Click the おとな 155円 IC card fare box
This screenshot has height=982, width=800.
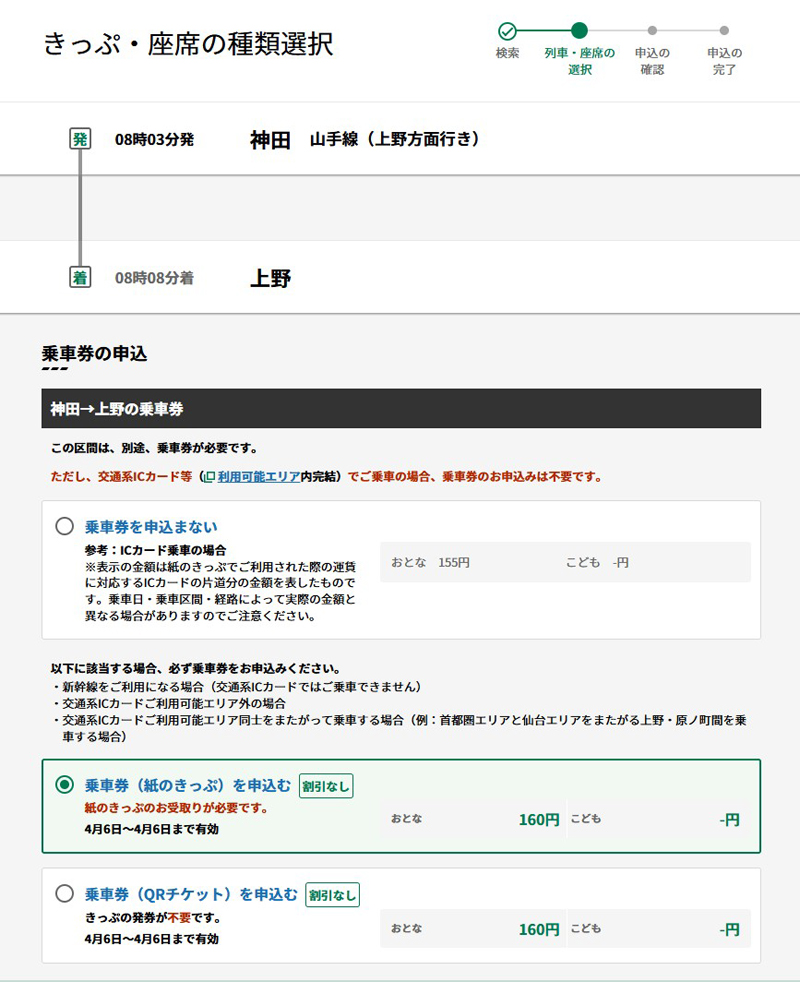coord(565,563)
